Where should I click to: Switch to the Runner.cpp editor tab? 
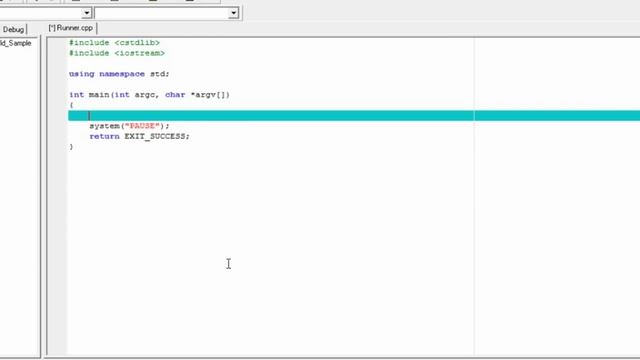coord(71,28)
